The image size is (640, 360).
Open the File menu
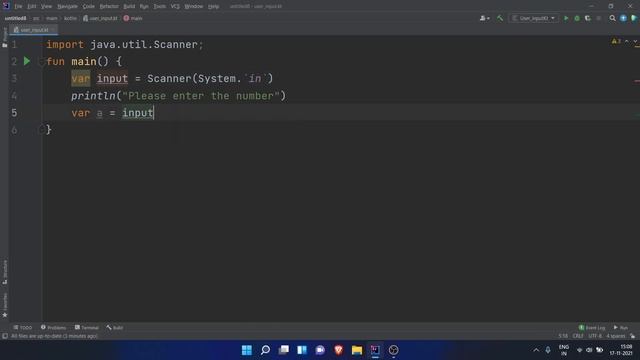coord(18,7)
